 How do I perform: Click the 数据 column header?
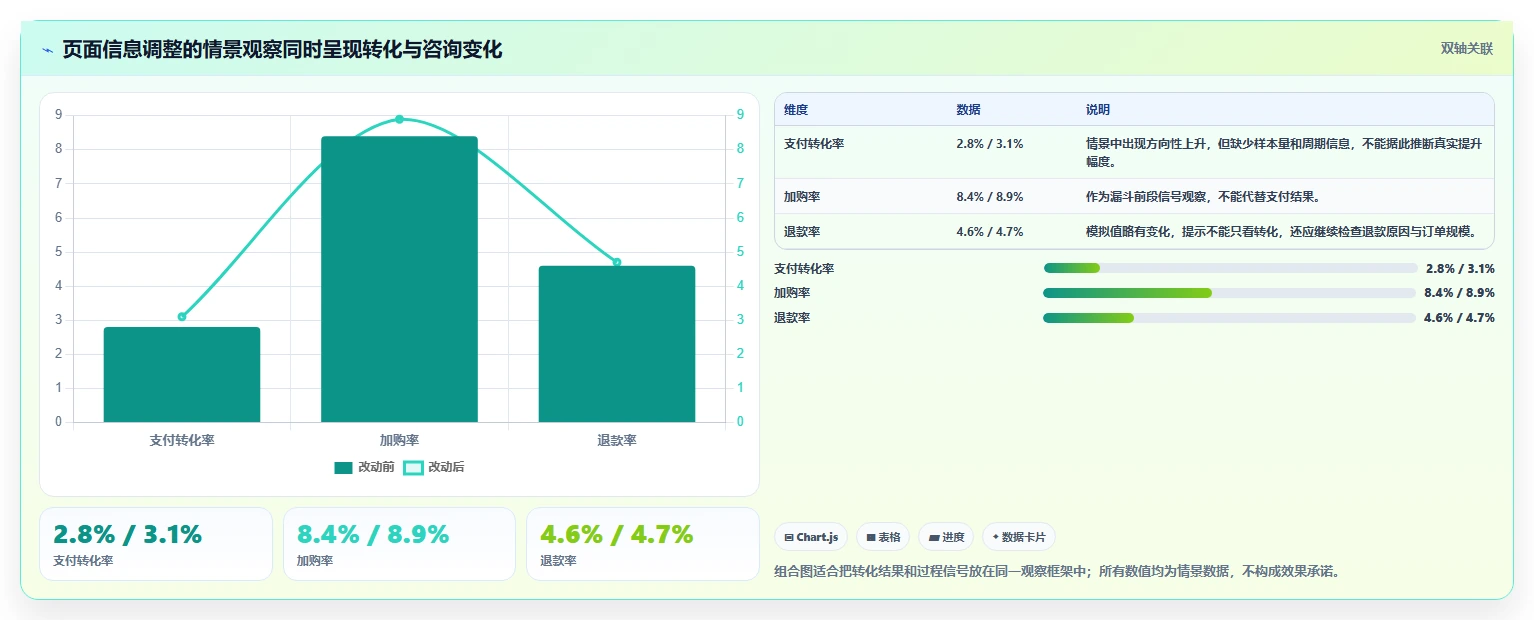[x=968, y=110]
